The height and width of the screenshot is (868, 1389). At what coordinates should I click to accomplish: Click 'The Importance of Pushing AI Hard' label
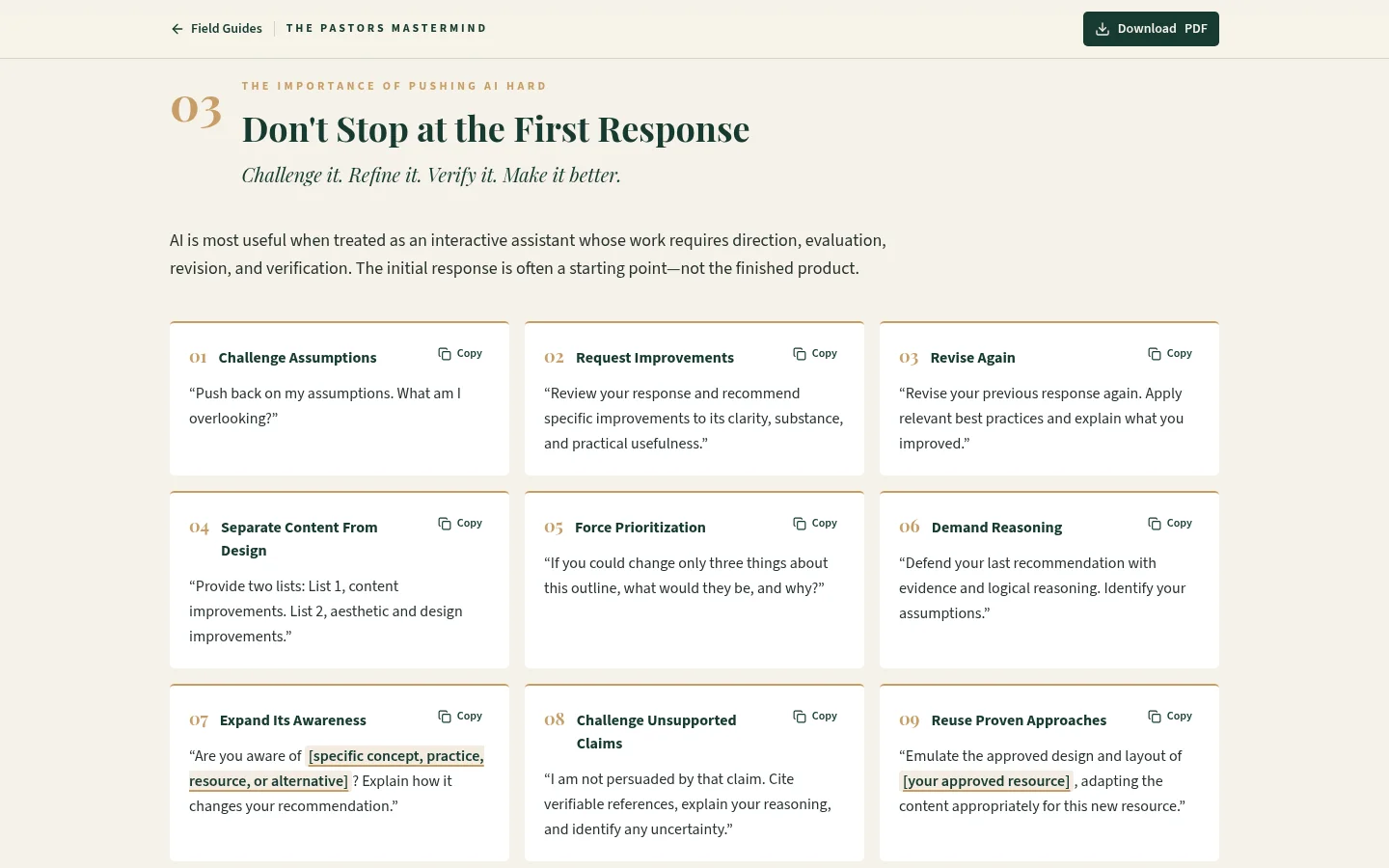click(x=394, y=86)
